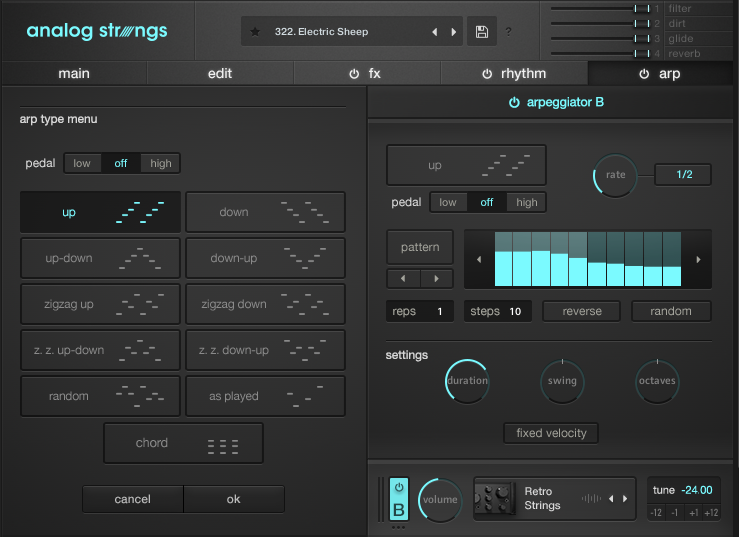Screen dimensions: 739x537
Task: Select previous pattern arrow
Action: (403, 279)
